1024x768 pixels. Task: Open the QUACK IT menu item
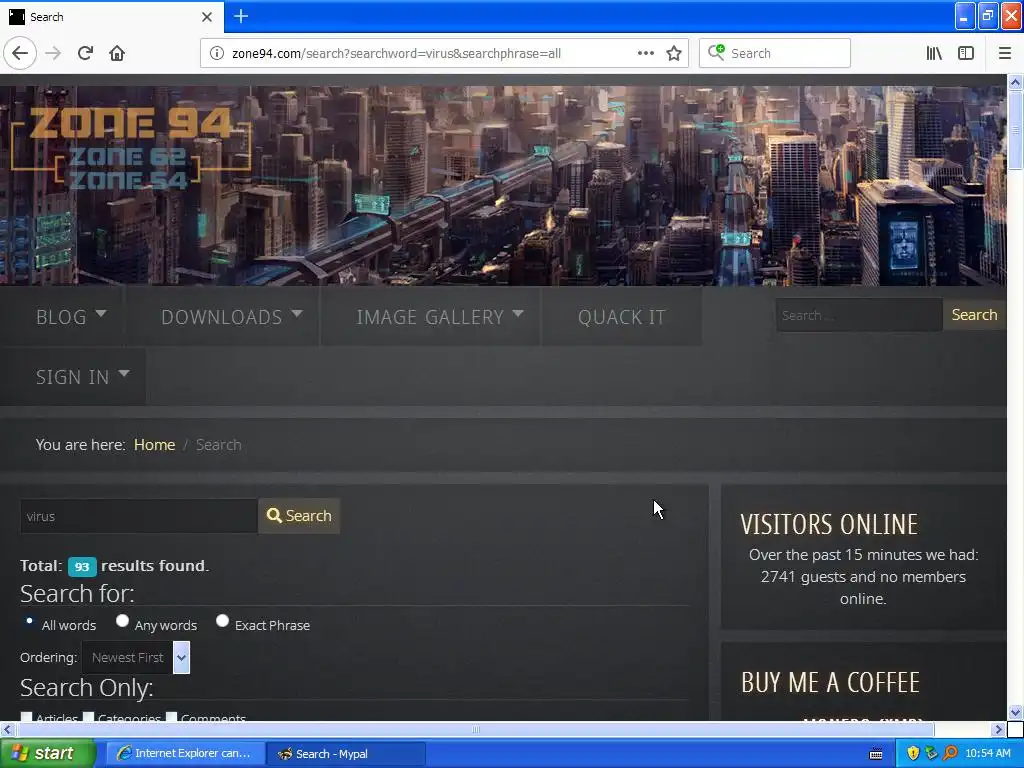point(622,317)
